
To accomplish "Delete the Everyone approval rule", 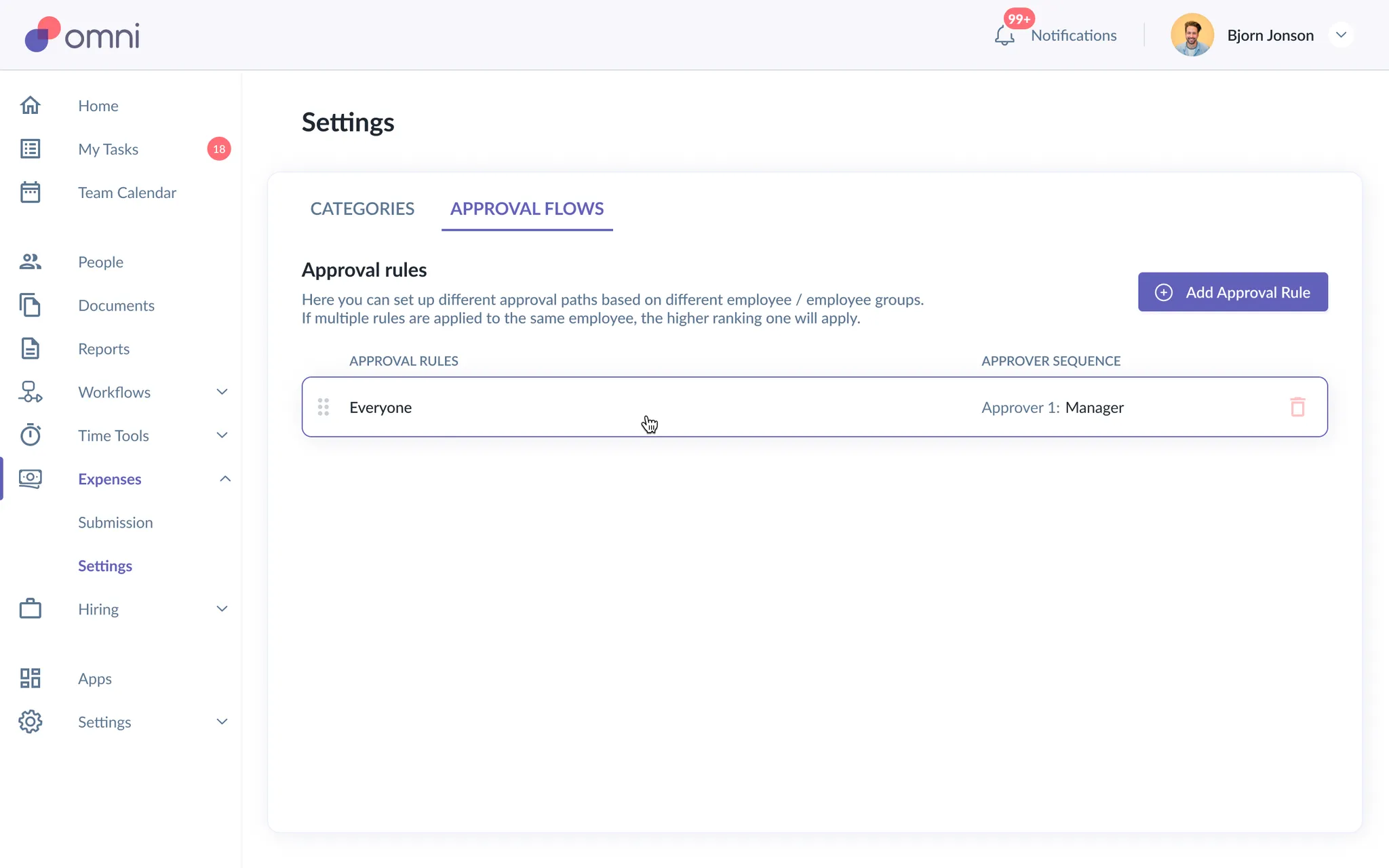I will (1297, 407).
